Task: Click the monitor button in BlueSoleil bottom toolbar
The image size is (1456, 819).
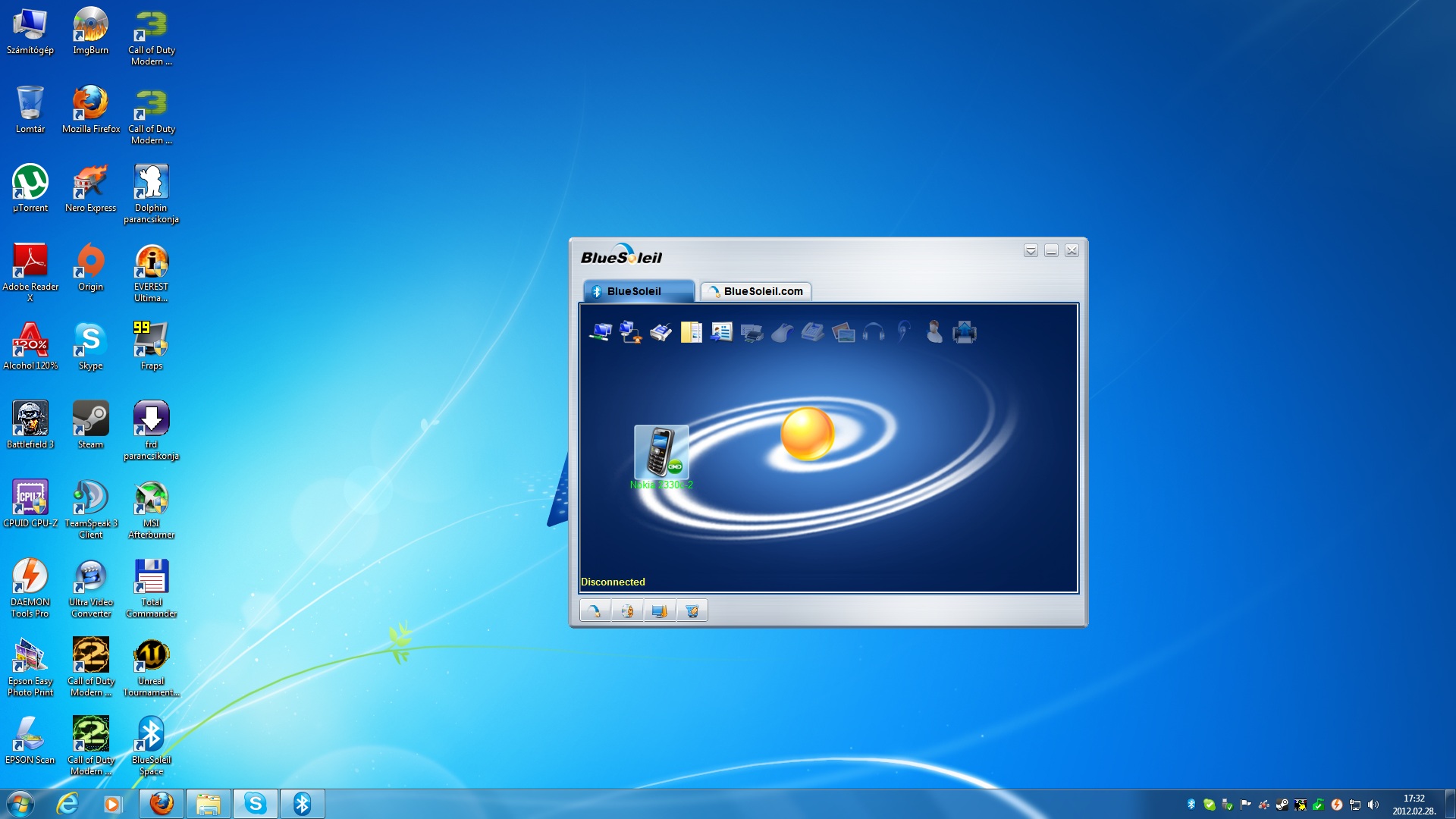Action: [x=660, y=610]
